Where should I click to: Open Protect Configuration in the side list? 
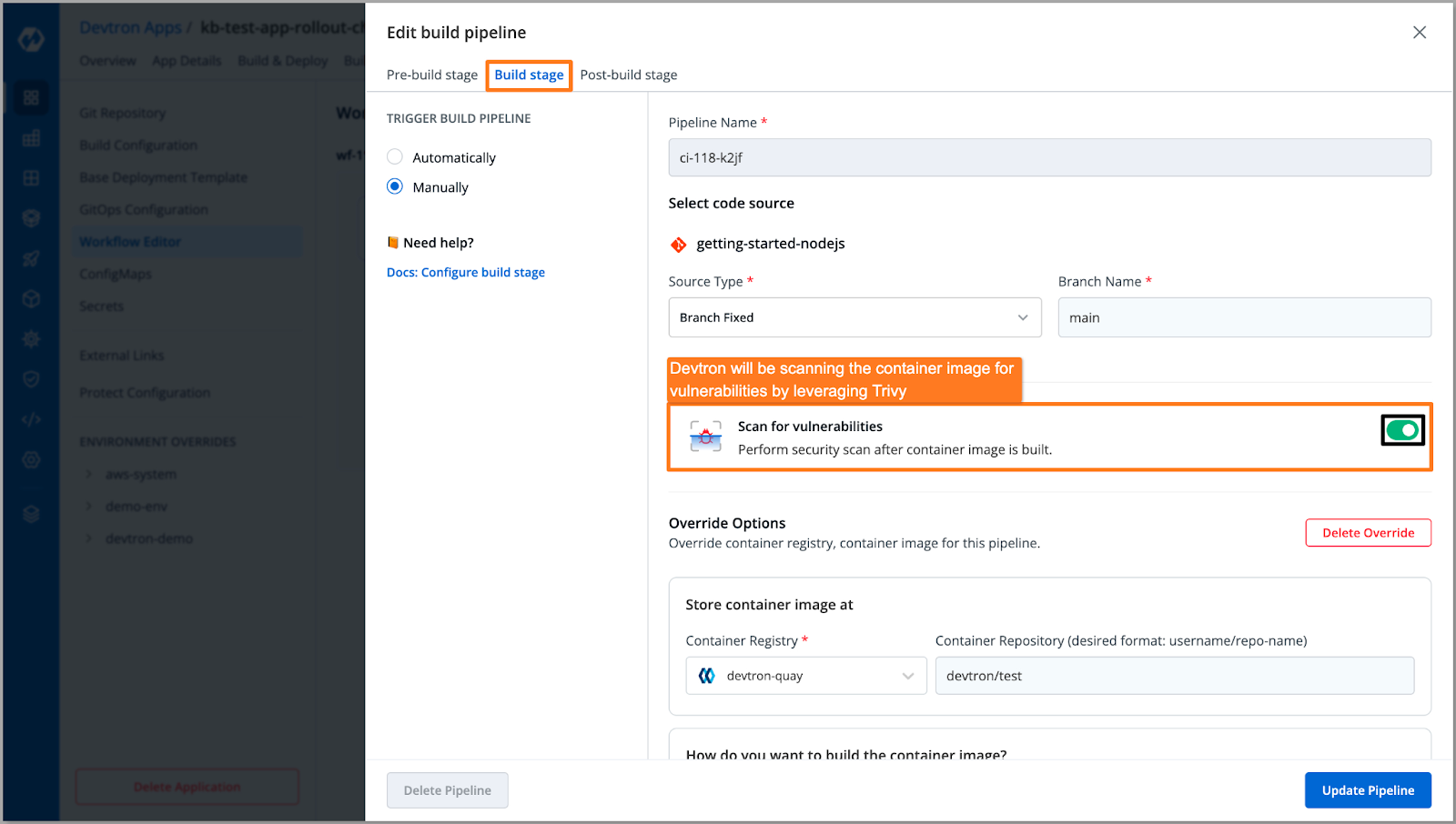pyautogui.click(x=145, y=393)
